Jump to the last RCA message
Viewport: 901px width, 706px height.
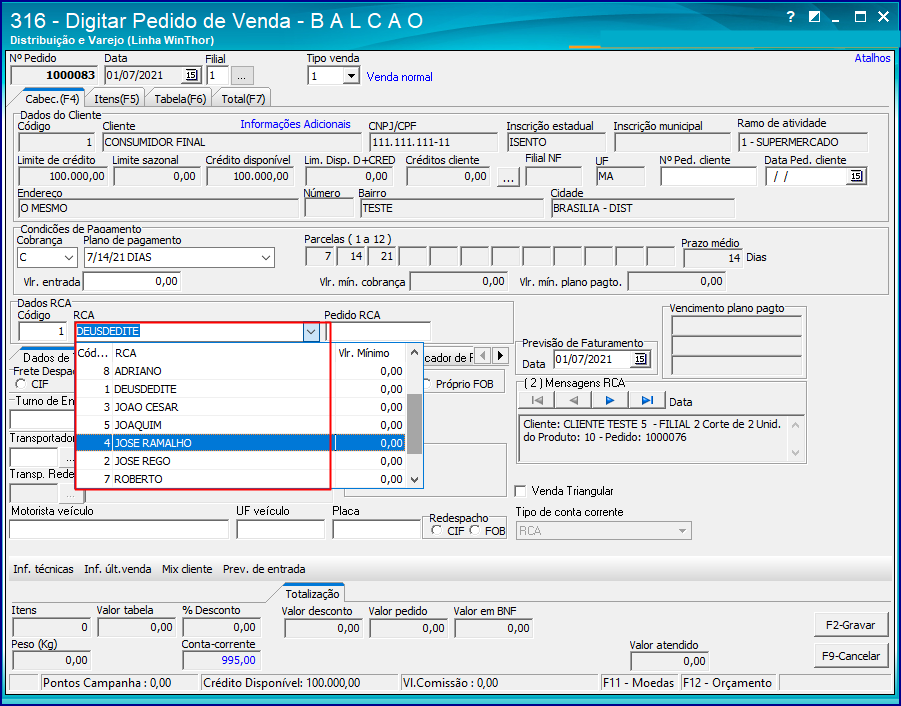point(647,400)
